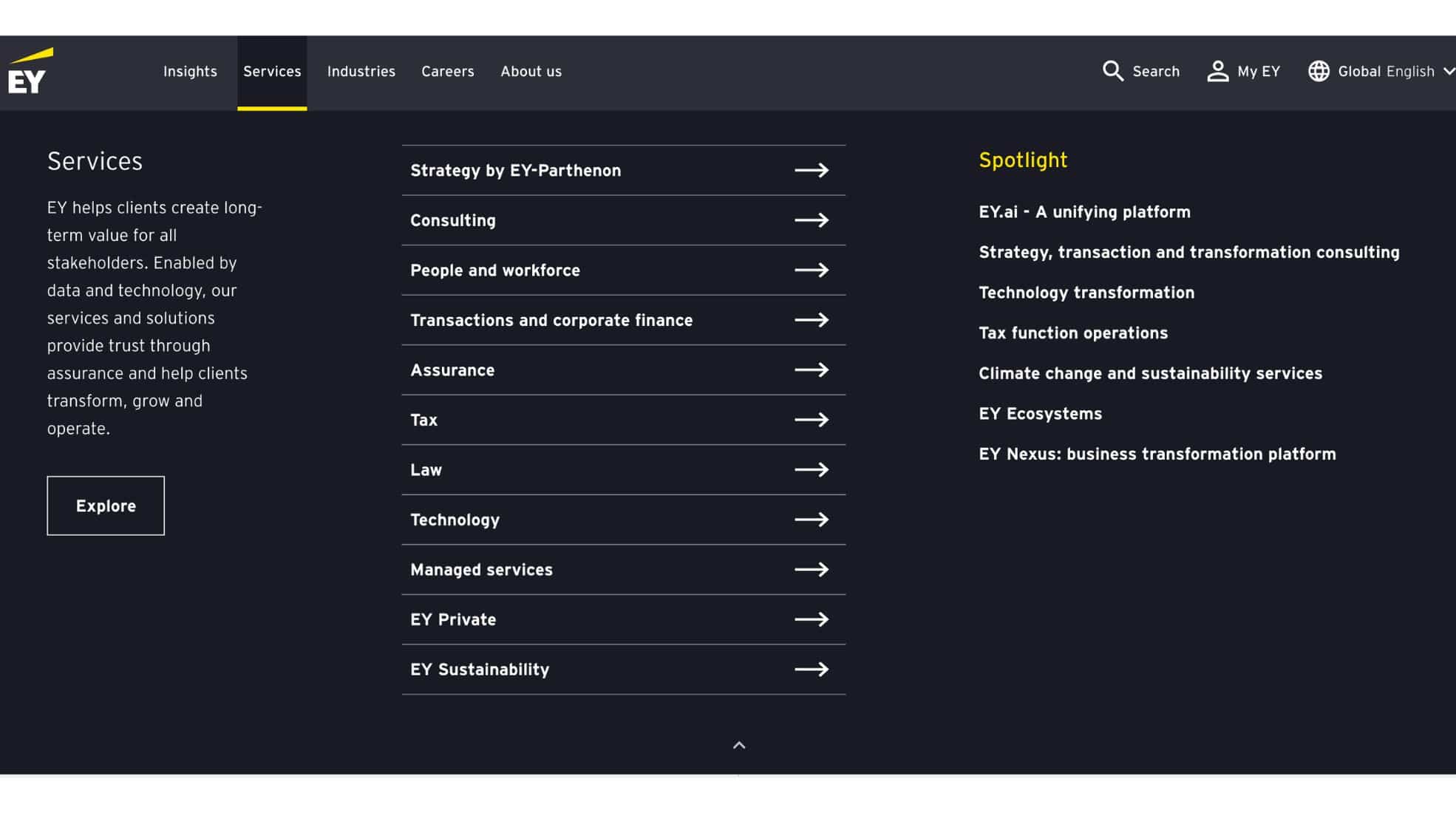Click the arrow next to Consulting
The height and width of the screenshot is (813, 1456).
coord(812,220)
